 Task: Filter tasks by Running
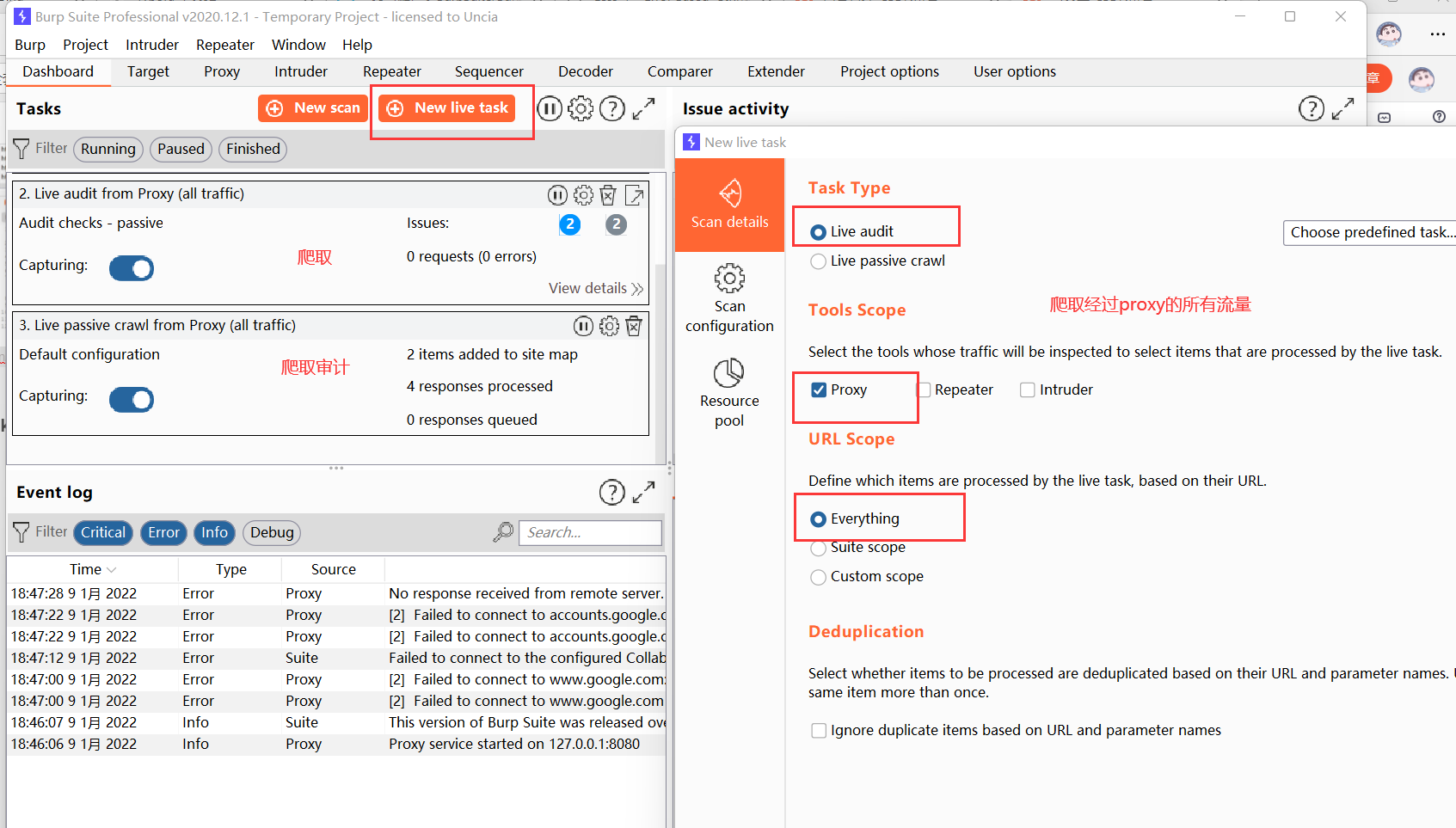pos(108,149)
